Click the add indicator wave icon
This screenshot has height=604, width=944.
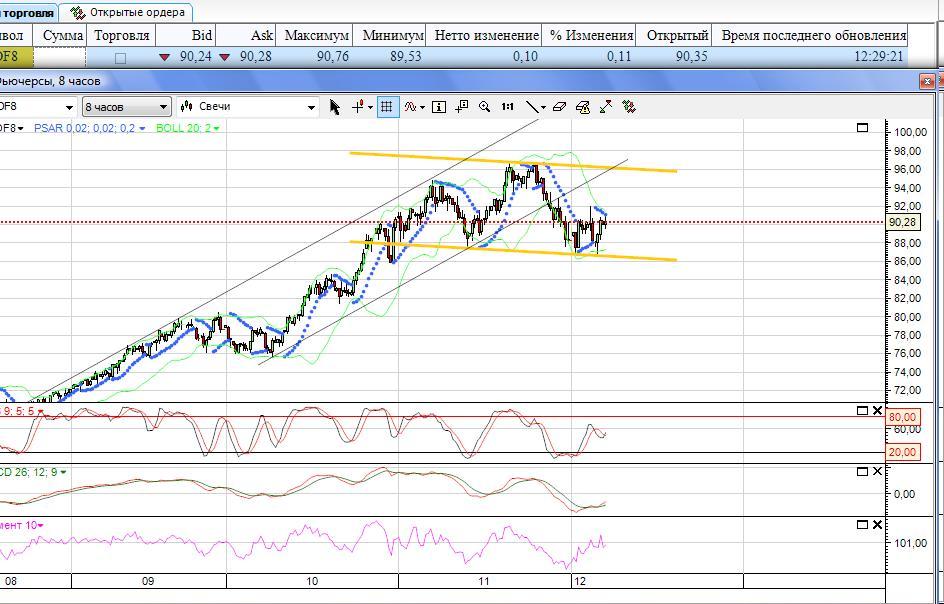pyautogui.click(x=411, y=107)
